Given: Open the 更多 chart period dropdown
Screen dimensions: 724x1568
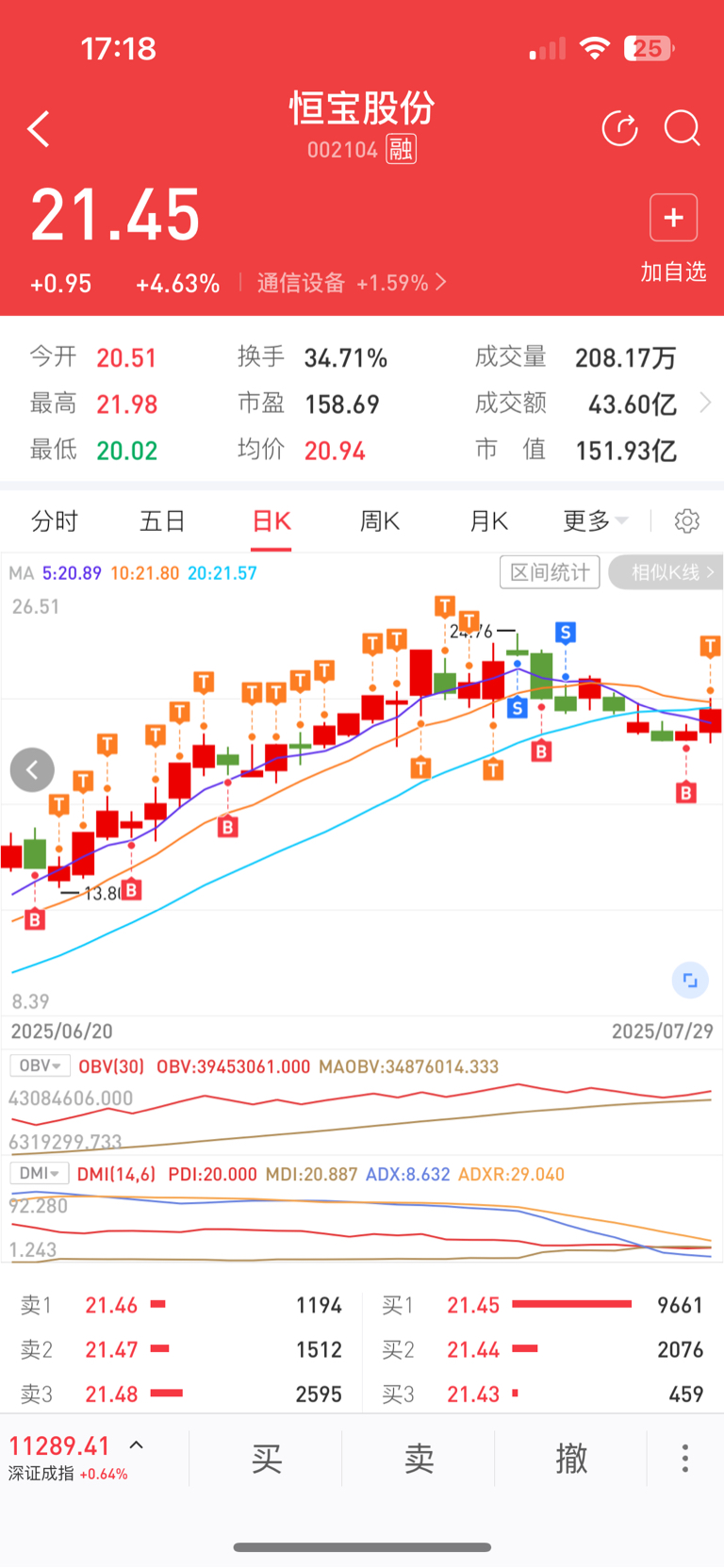Looking at the screenshot, I should [595, 520].
